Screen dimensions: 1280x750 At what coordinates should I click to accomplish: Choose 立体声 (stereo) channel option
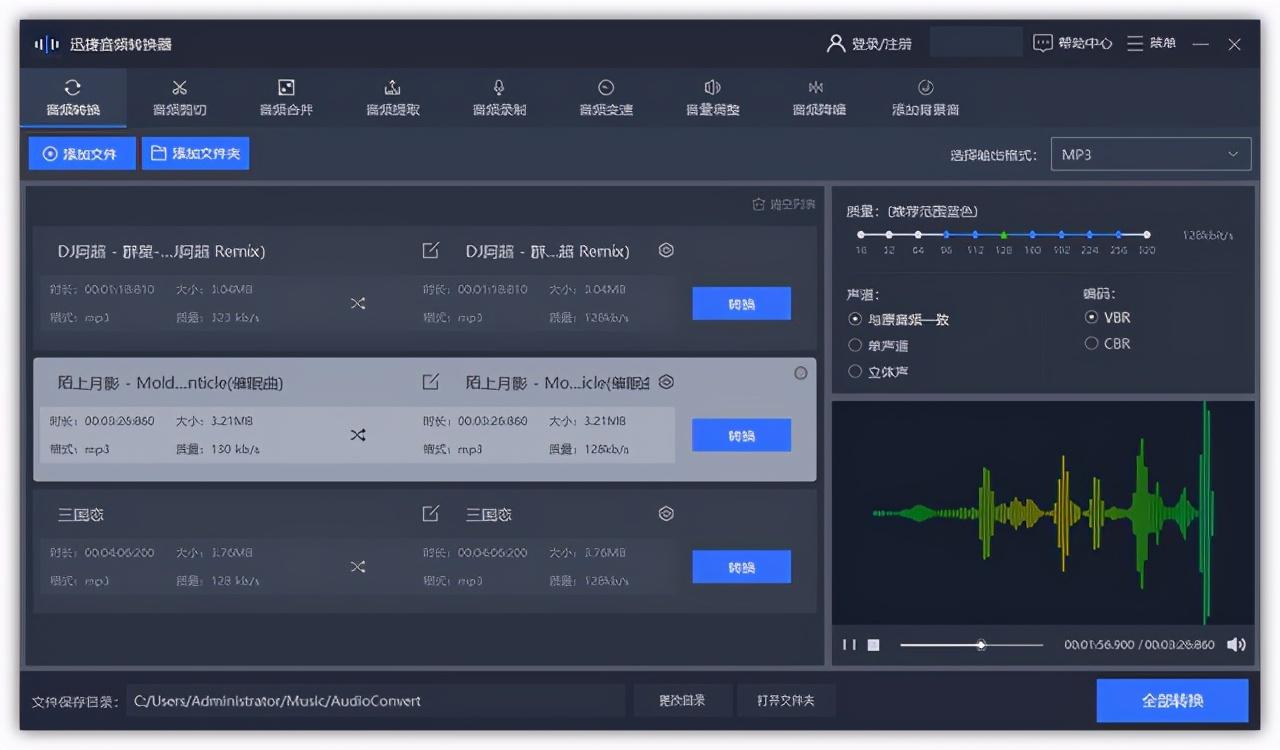855,371
